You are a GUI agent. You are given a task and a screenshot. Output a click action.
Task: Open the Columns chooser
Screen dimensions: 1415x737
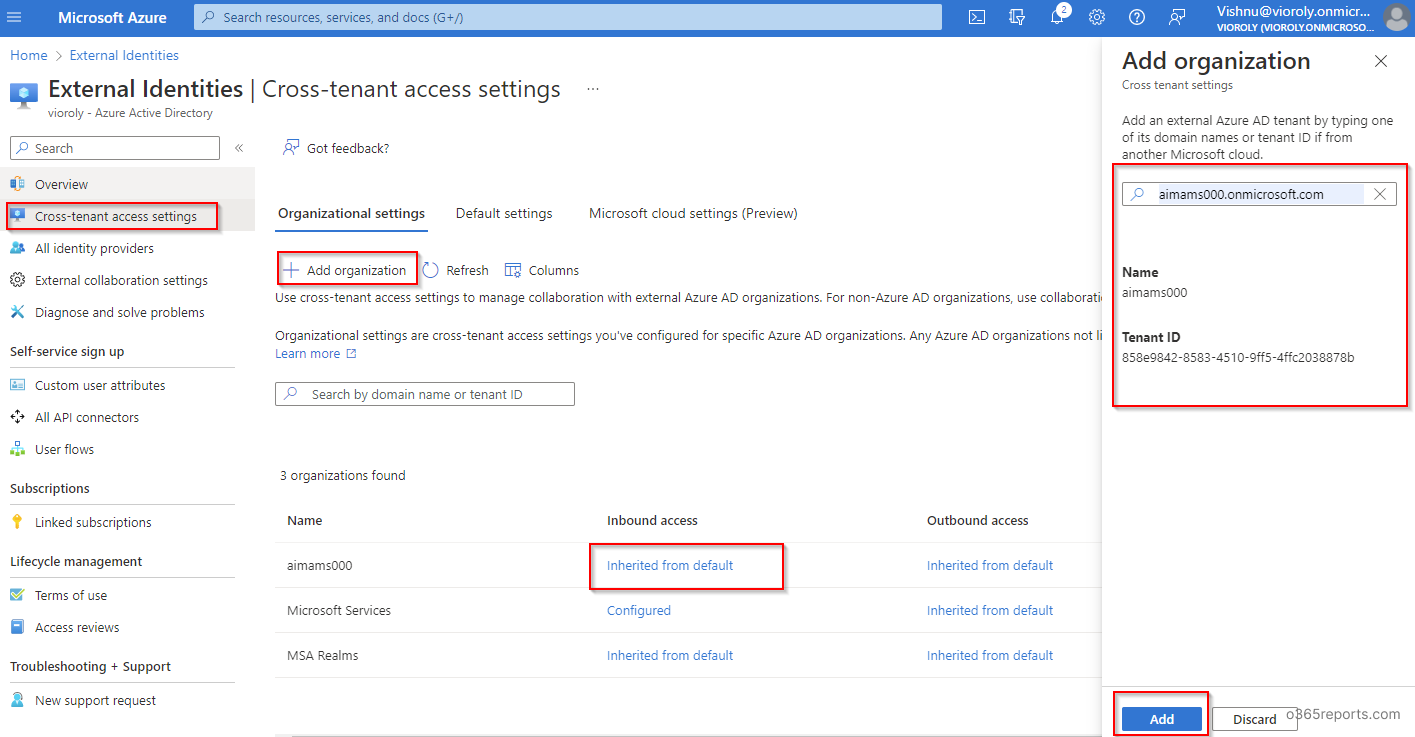click(x=542, y=270)
